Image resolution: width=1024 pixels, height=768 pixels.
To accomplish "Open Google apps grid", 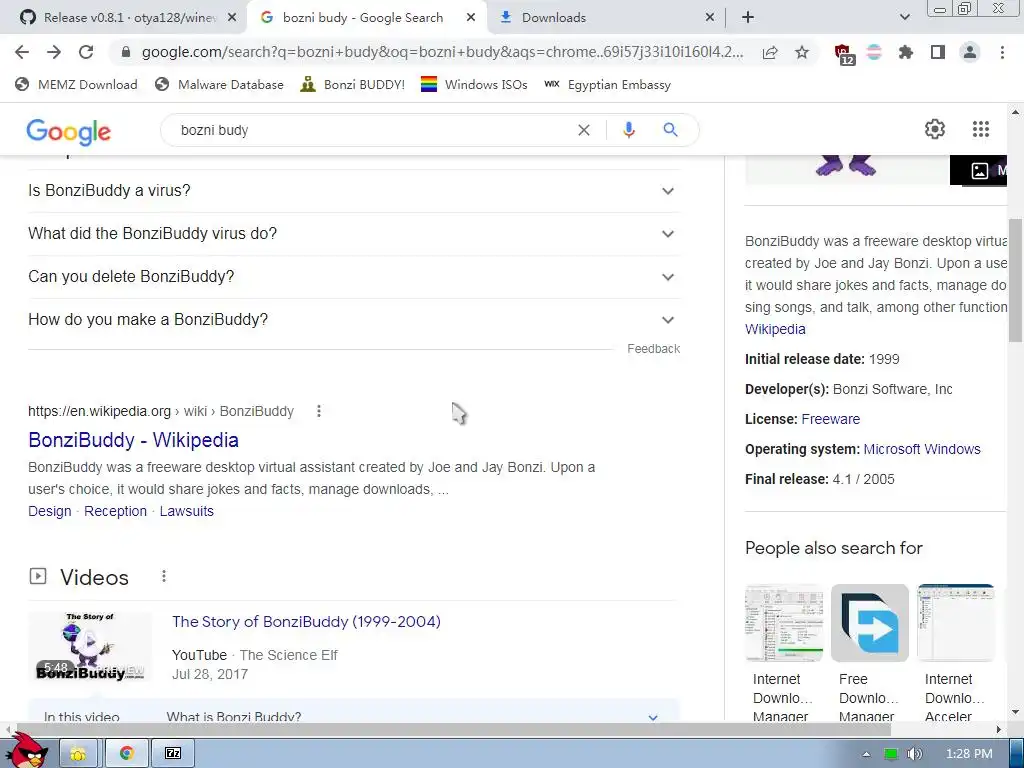I will tap(980, 129).
